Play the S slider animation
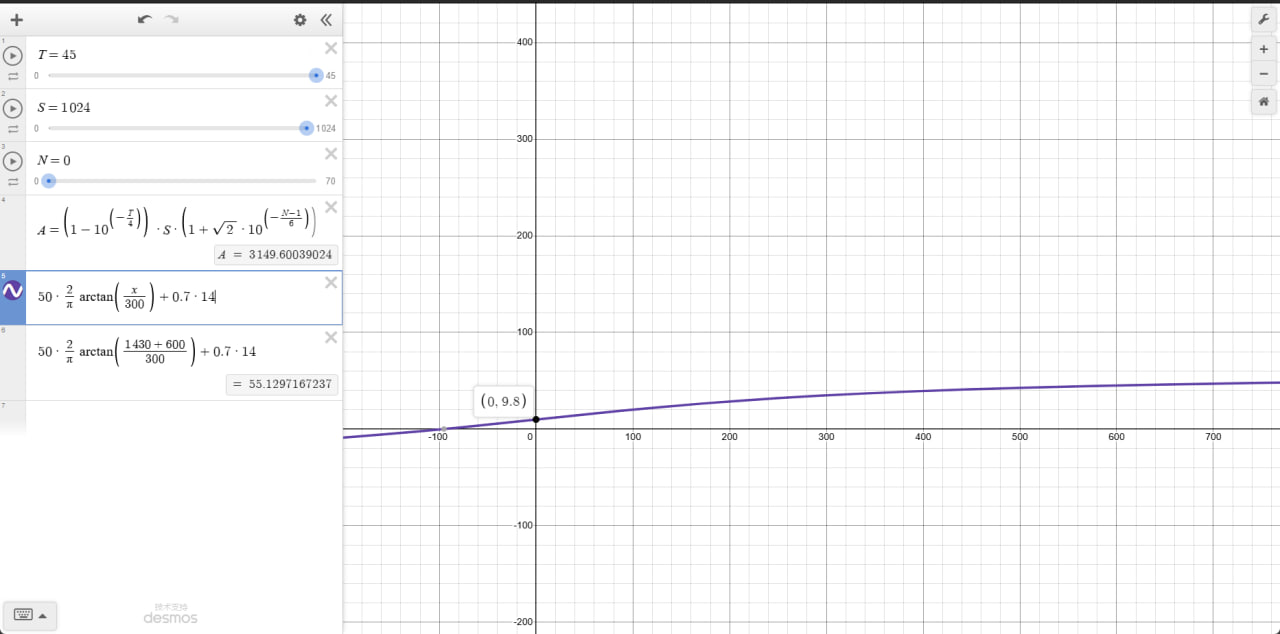 pyautogui.click(x=13, y=108)
